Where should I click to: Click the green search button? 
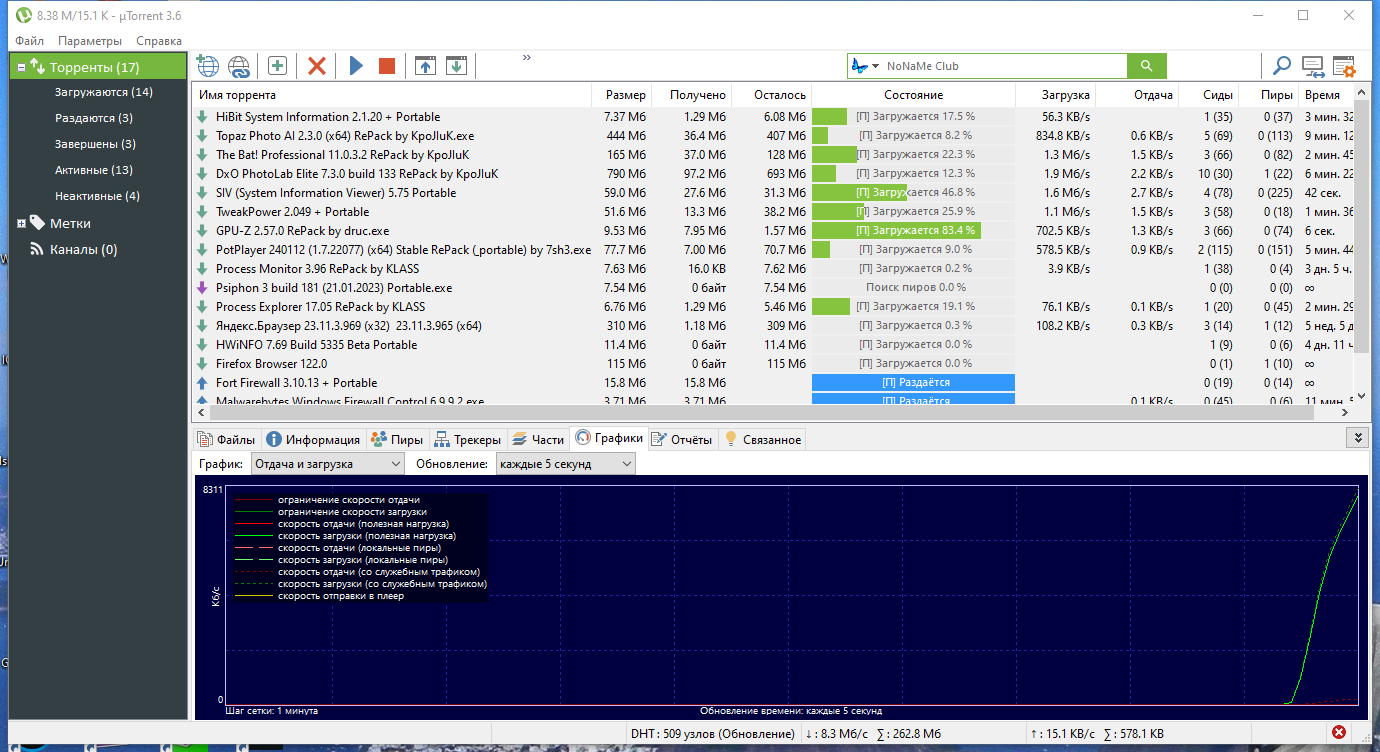[1146, 66]
